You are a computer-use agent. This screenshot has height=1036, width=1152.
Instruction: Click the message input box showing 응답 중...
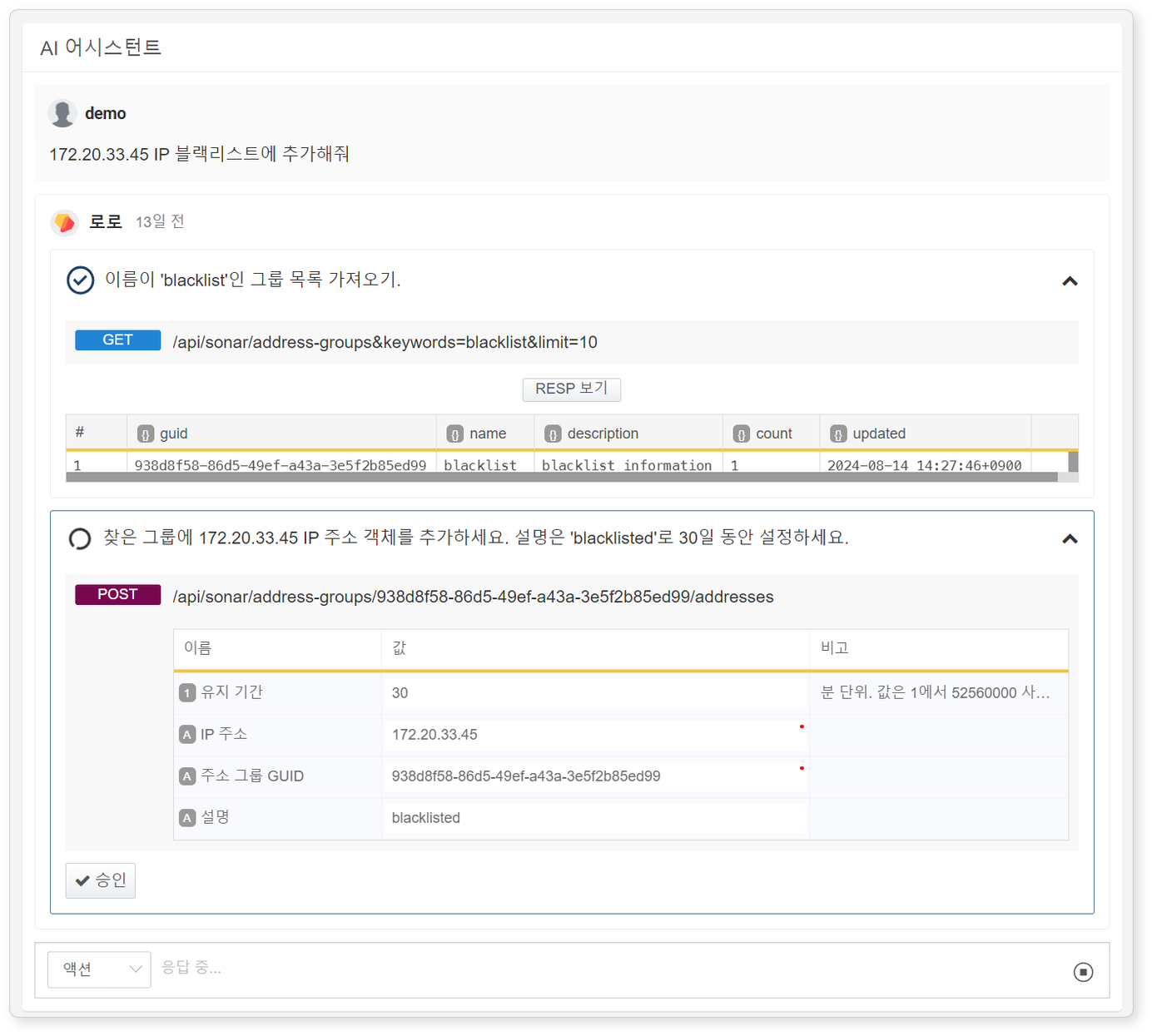pos(612,969)
